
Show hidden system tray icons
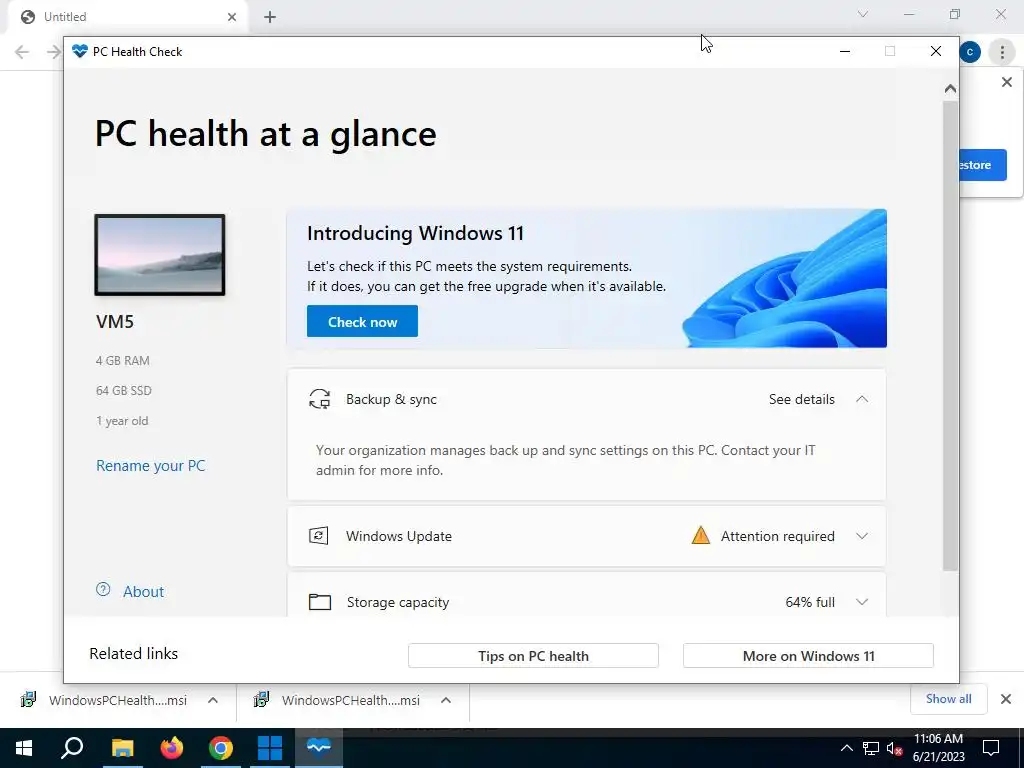[846, 748]
